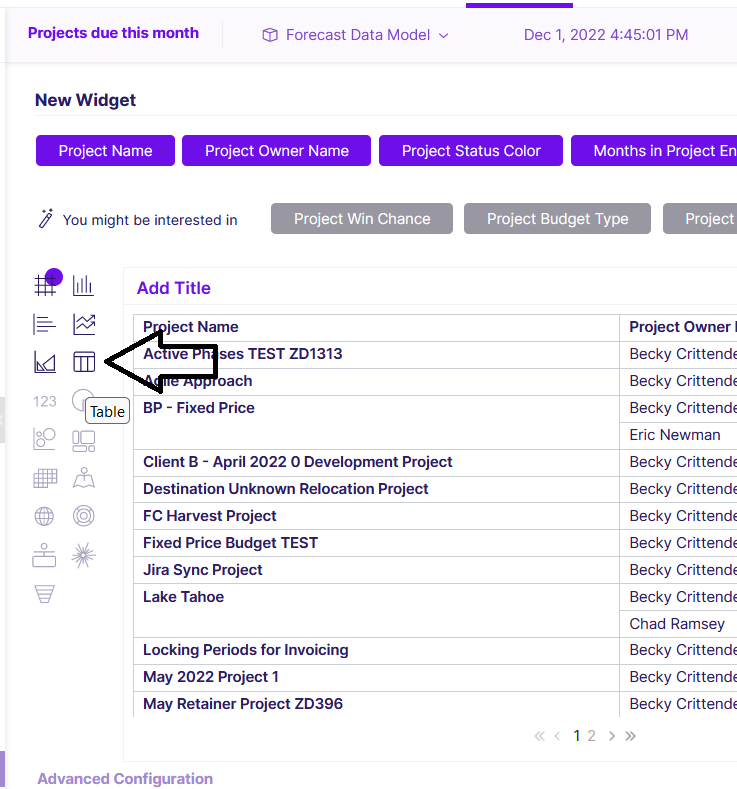737x789 pixels.
Task: Go to next page of table
Action: (x=612, y=736)
